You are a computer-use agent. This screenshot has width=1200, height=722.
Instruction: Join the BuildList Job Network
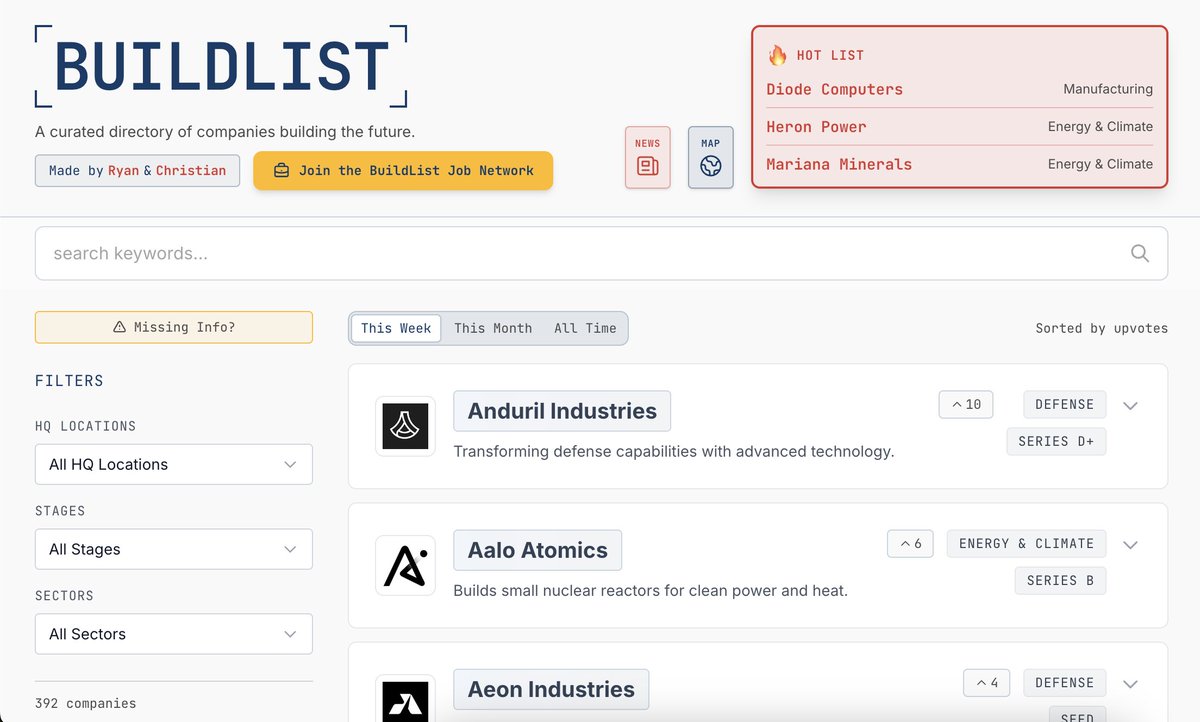point(403,170)
